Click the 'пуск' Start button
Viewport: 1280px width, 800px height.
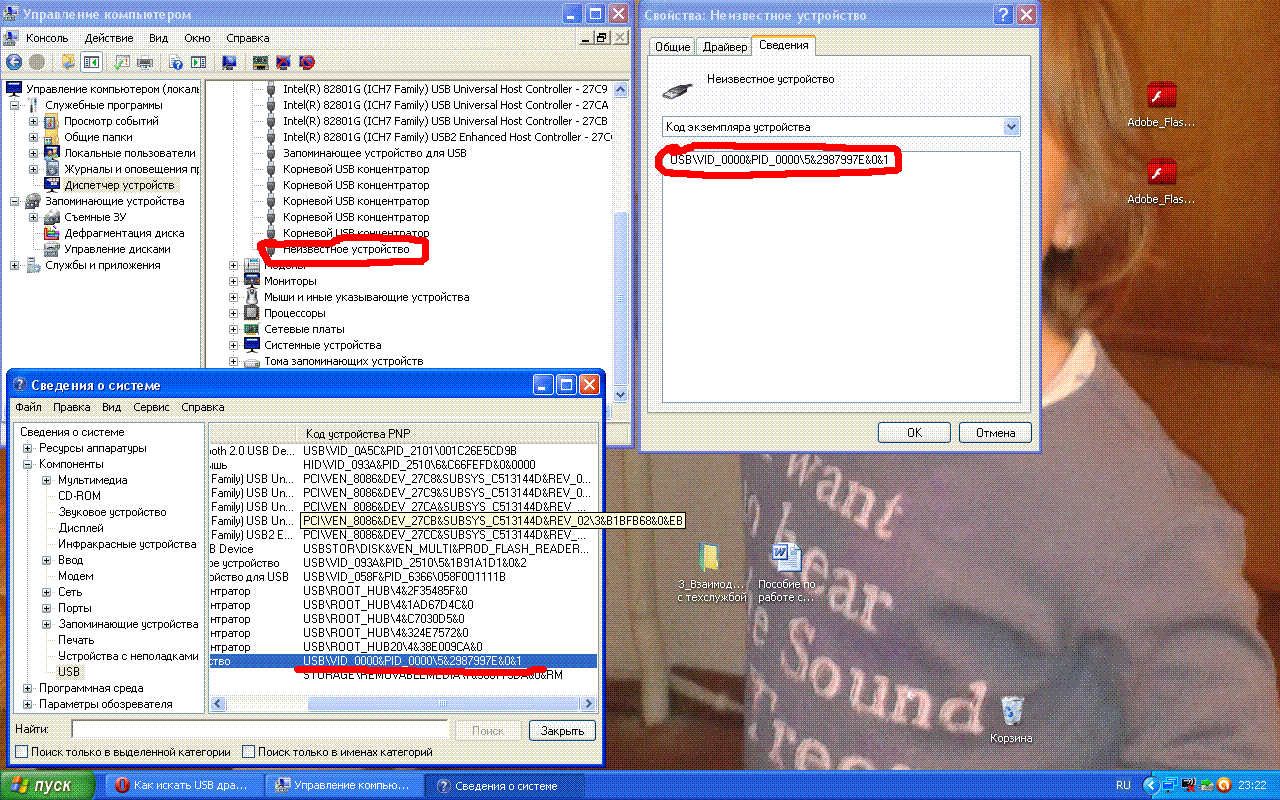pyautogui.click(x=48, y=785)
